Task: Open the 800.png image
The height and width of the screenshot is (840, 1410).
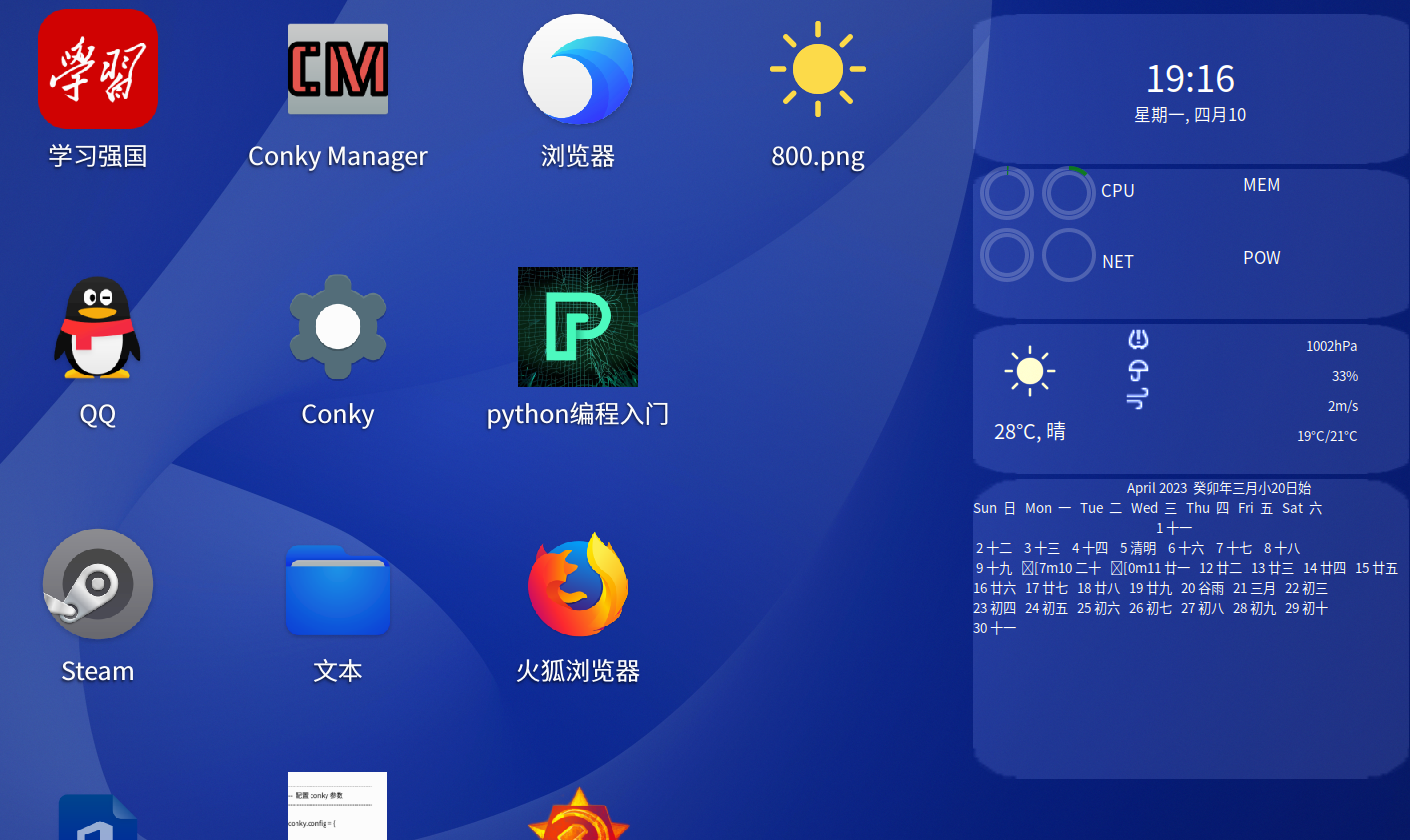Action: point(817,69)
